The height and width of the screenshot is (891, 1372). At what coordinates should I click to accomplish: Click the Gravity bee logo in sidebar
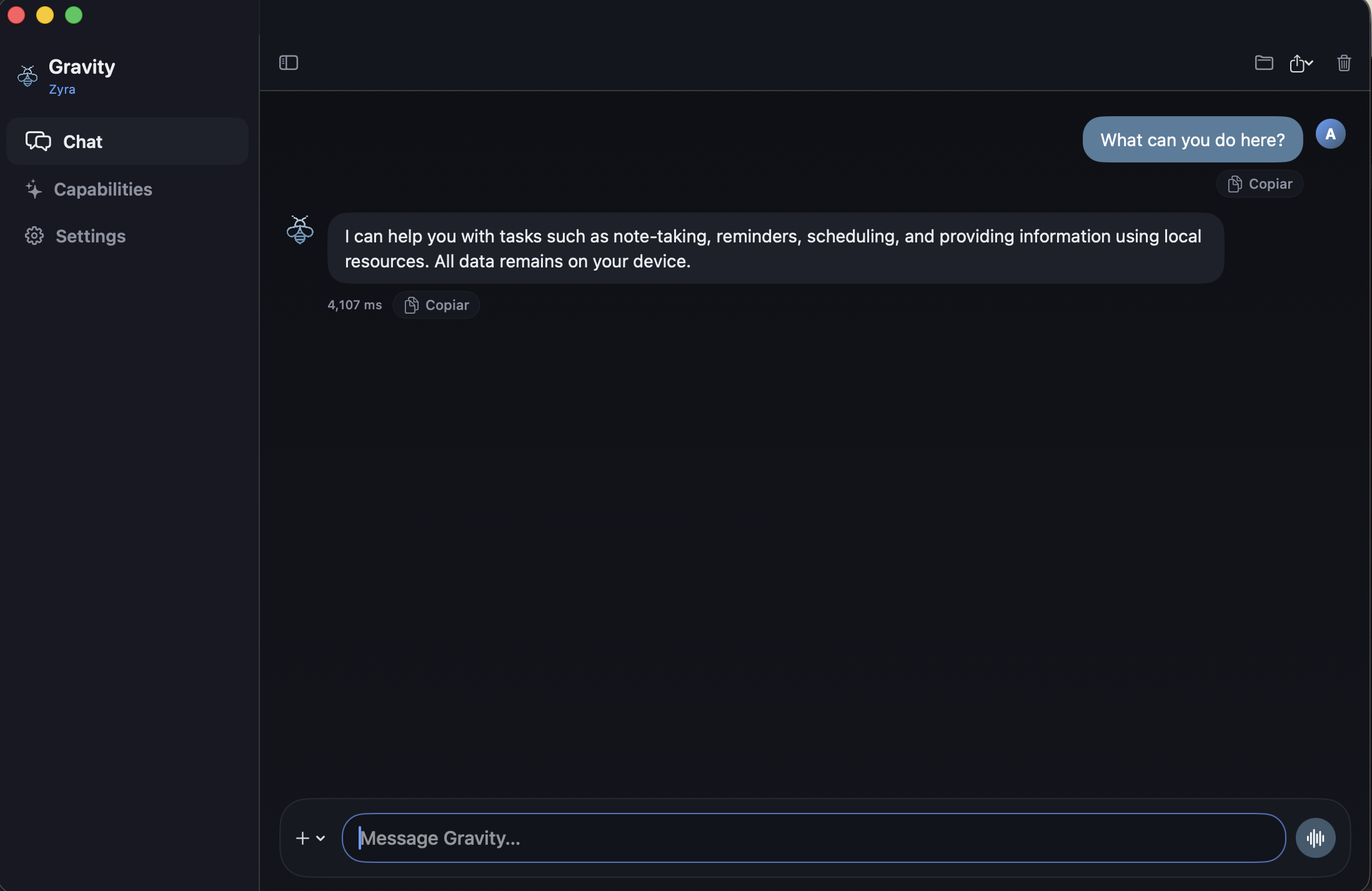click(27, 76)
